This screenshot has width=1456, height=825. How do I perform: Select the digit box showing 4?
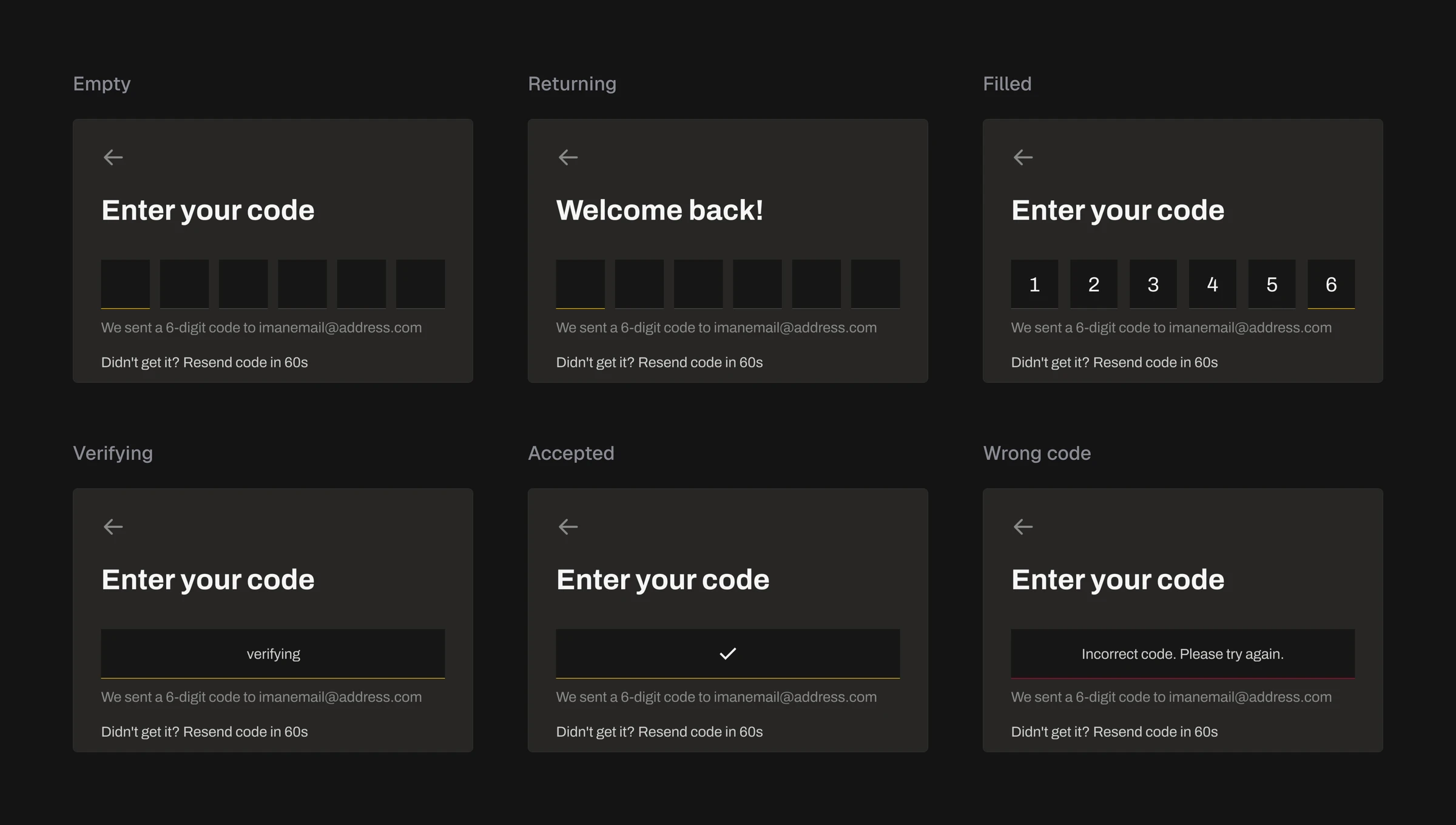click(x=1212, y=284)
